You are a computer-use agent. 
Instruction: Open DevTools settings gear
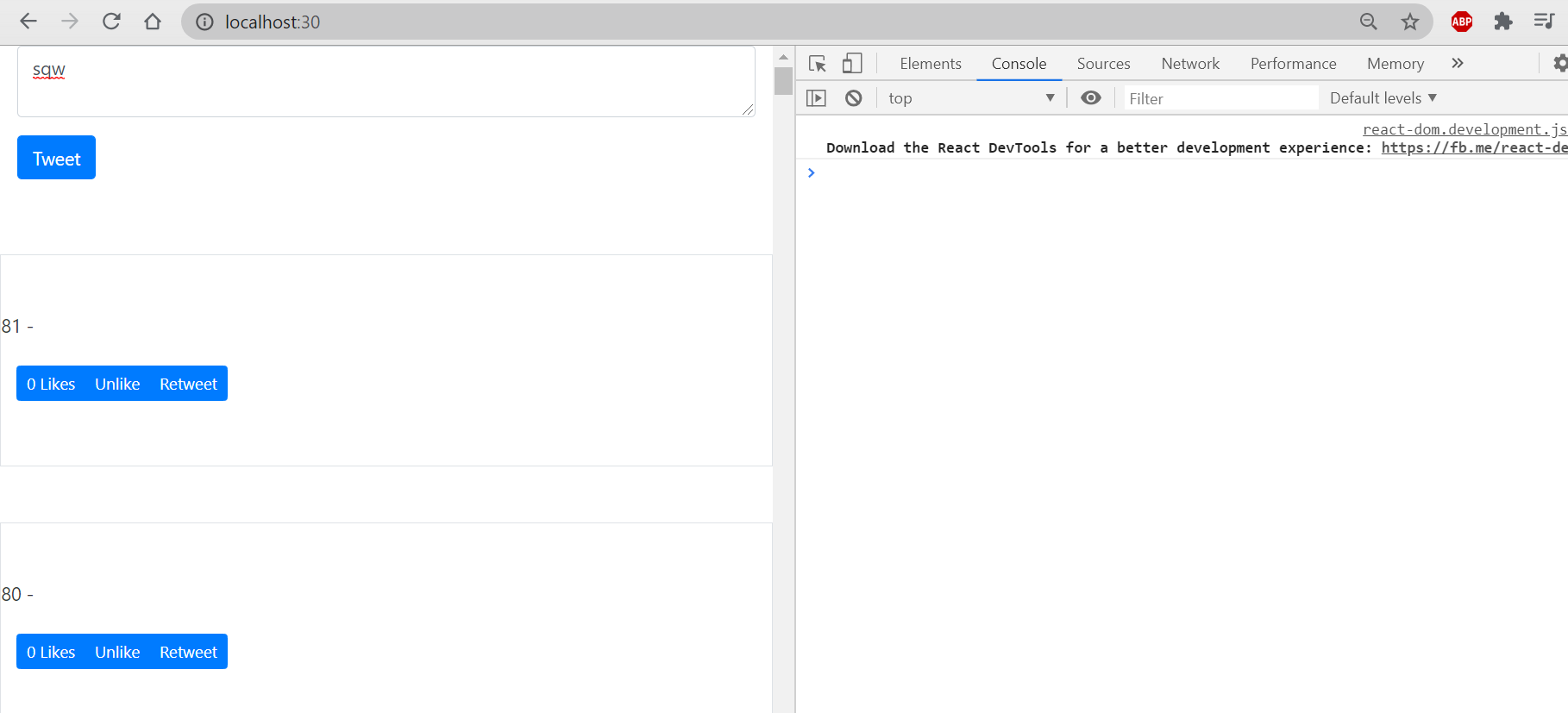tap(1560, 63)
